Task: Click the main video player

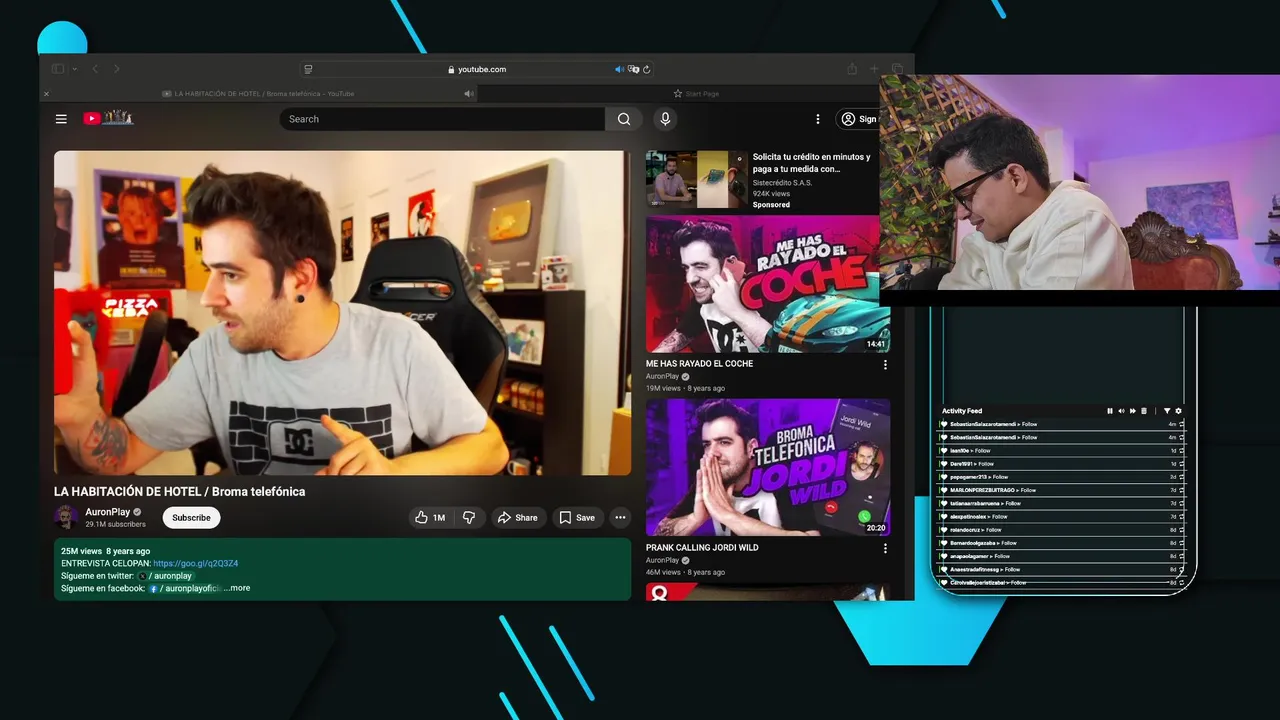Action: coord(342,313)
